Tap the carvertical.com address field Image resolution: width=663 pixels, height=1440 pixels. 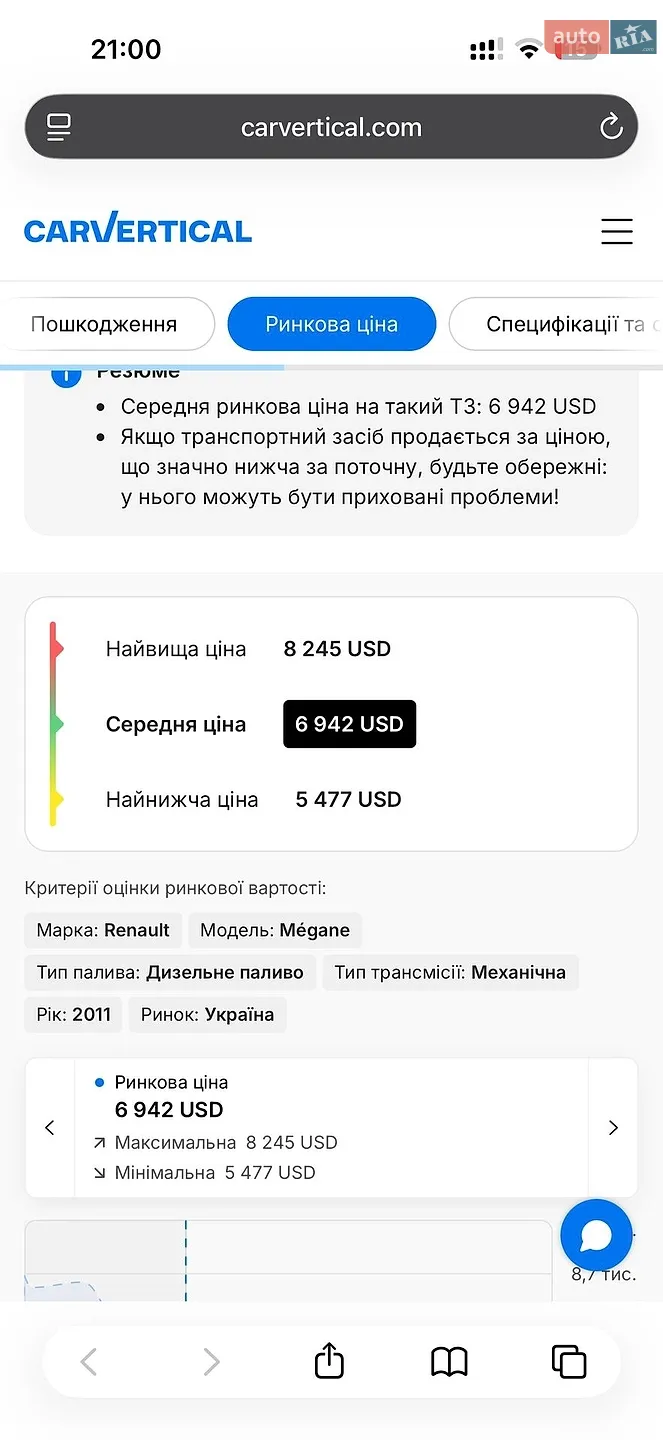point(331,127)
